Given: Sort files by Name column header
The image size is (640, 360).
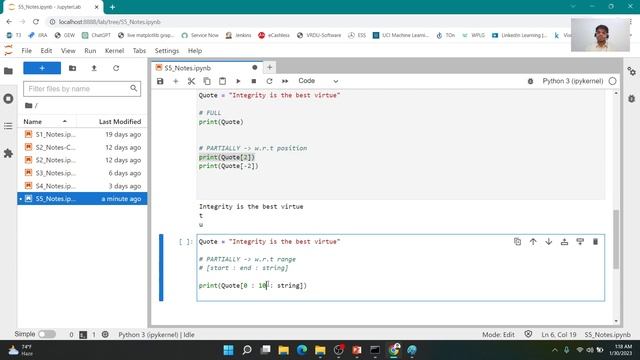Looking at the screenshot, I should click(x=46, y=122).
